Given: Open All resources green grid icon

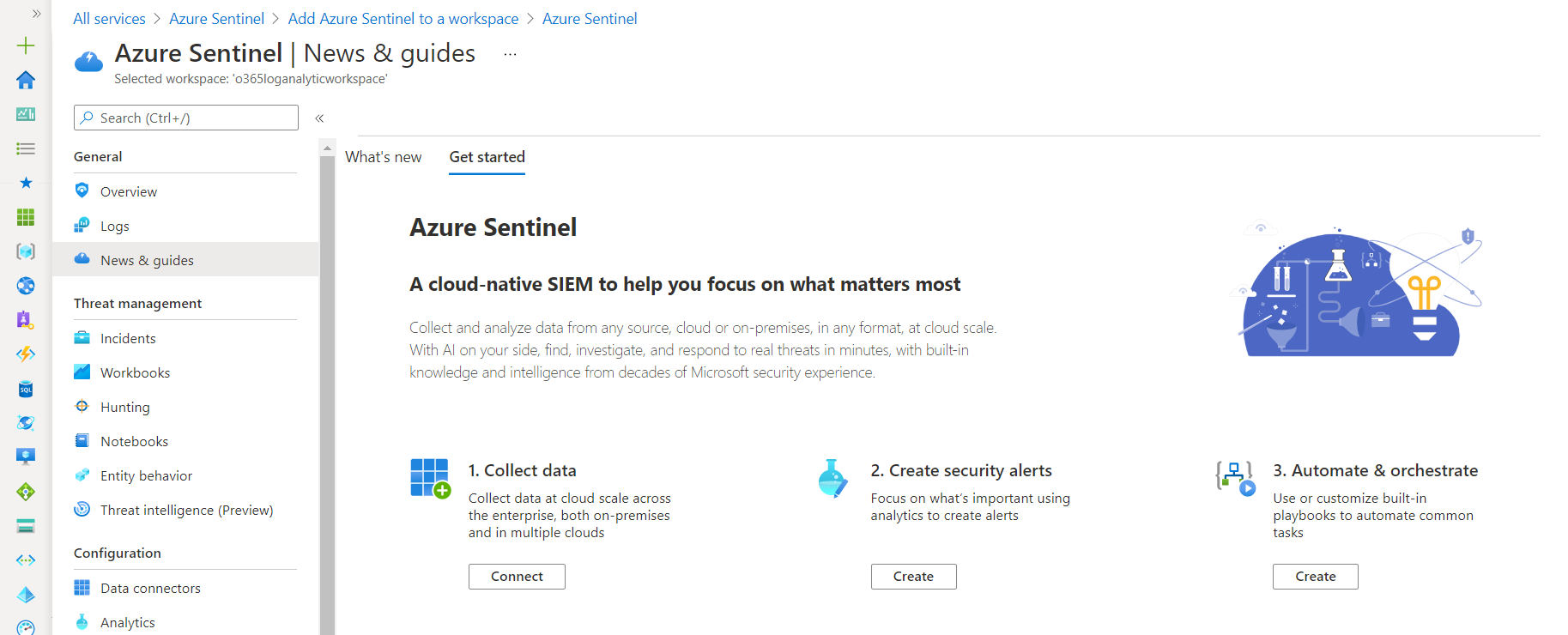Looking at the screenshot, I should [26, 217].
